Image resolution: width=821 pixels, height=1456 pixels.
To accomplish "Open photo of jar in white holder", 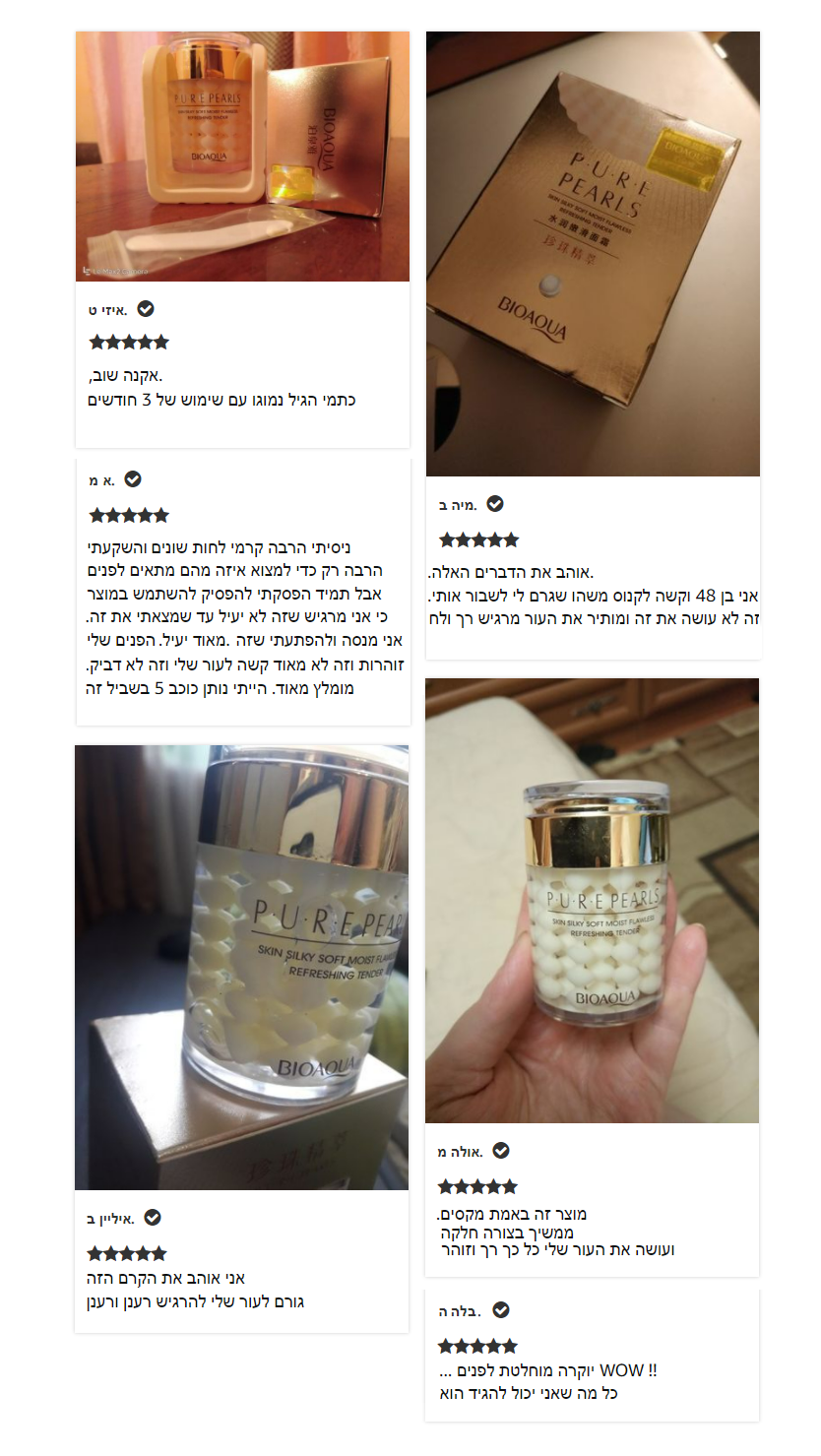I will point(242,157).
